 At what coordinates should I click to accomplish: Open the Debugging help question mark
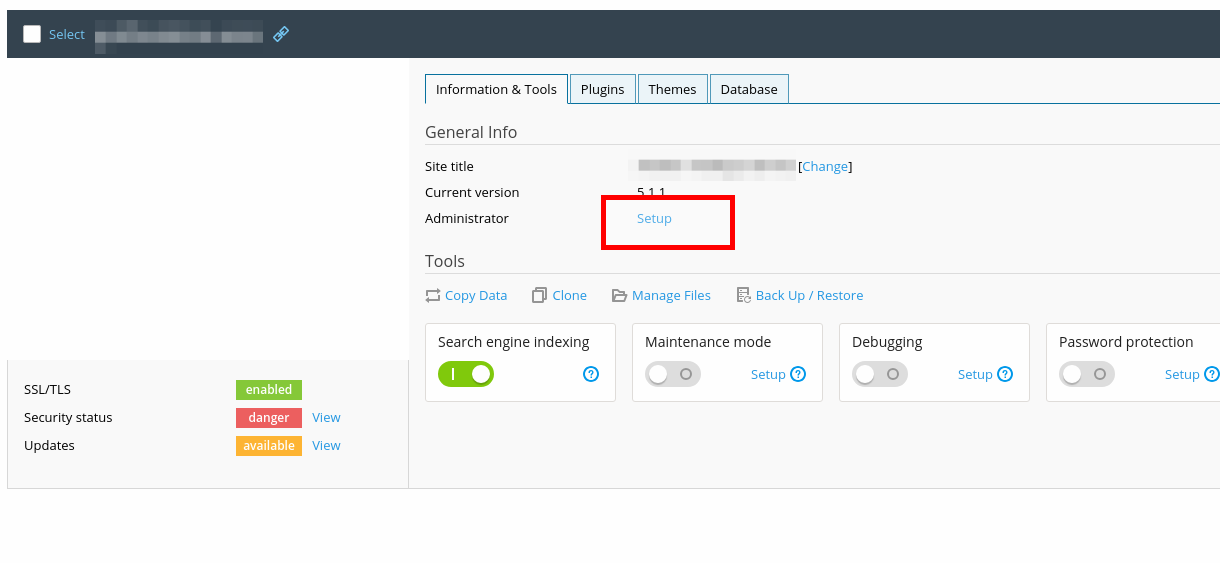coord(1005,374)
